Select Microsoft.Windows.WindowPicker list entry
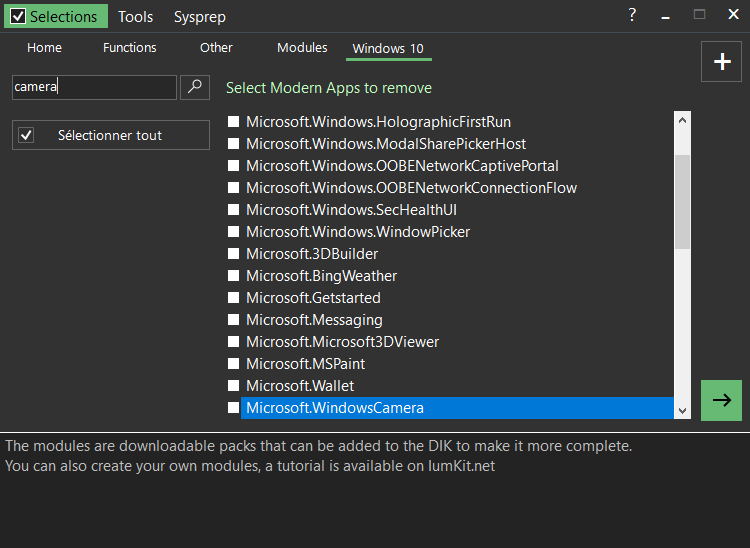This screenshot has height=548, width=750. [x=358, y=232]
